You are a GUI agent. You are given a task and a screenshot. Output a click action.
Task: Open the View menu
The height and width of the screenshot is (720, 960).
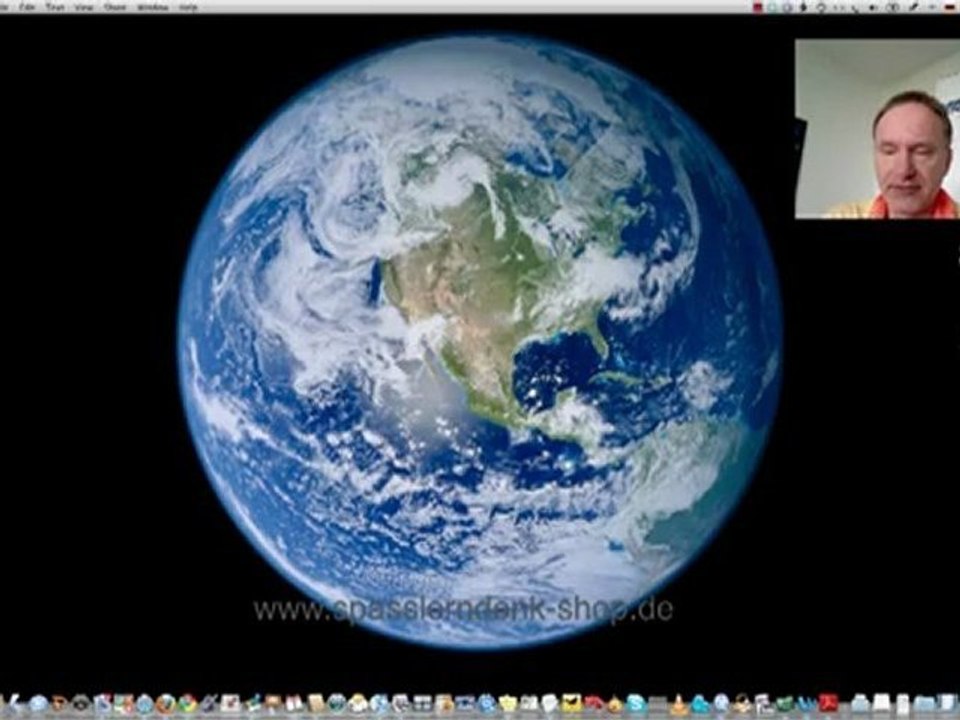point(83,7)
